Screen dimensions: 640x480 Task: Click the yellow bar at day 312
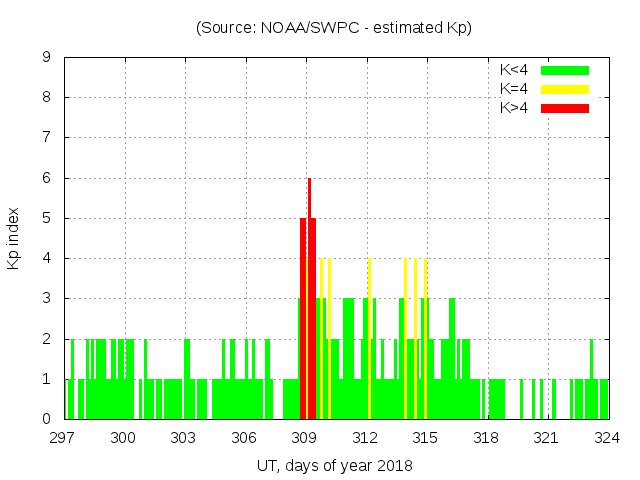tap(369, 340)
